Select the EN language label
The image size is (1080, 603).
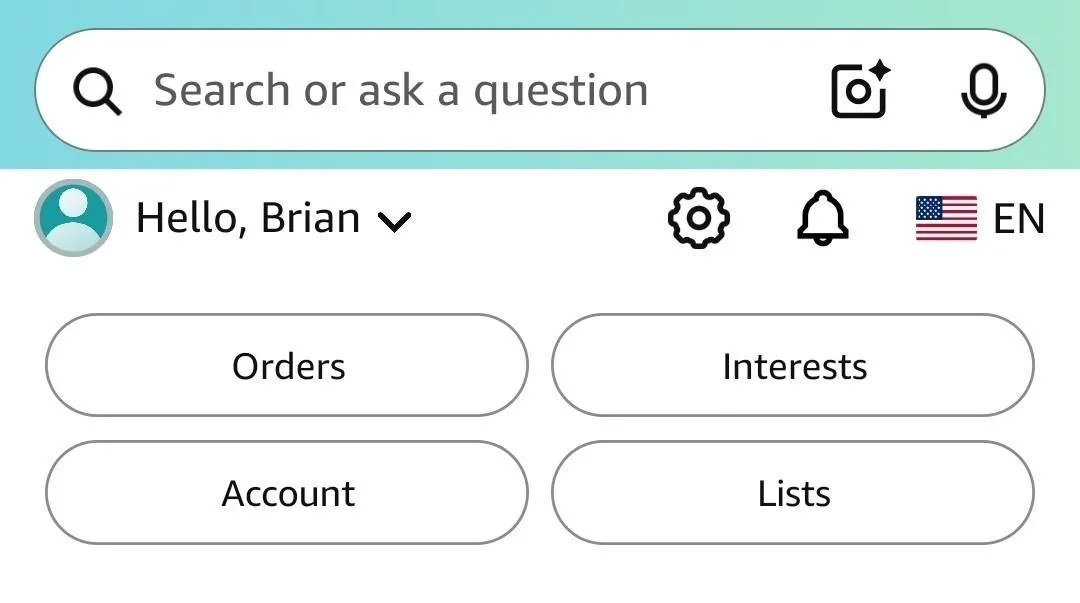[x=1018, y=219]
